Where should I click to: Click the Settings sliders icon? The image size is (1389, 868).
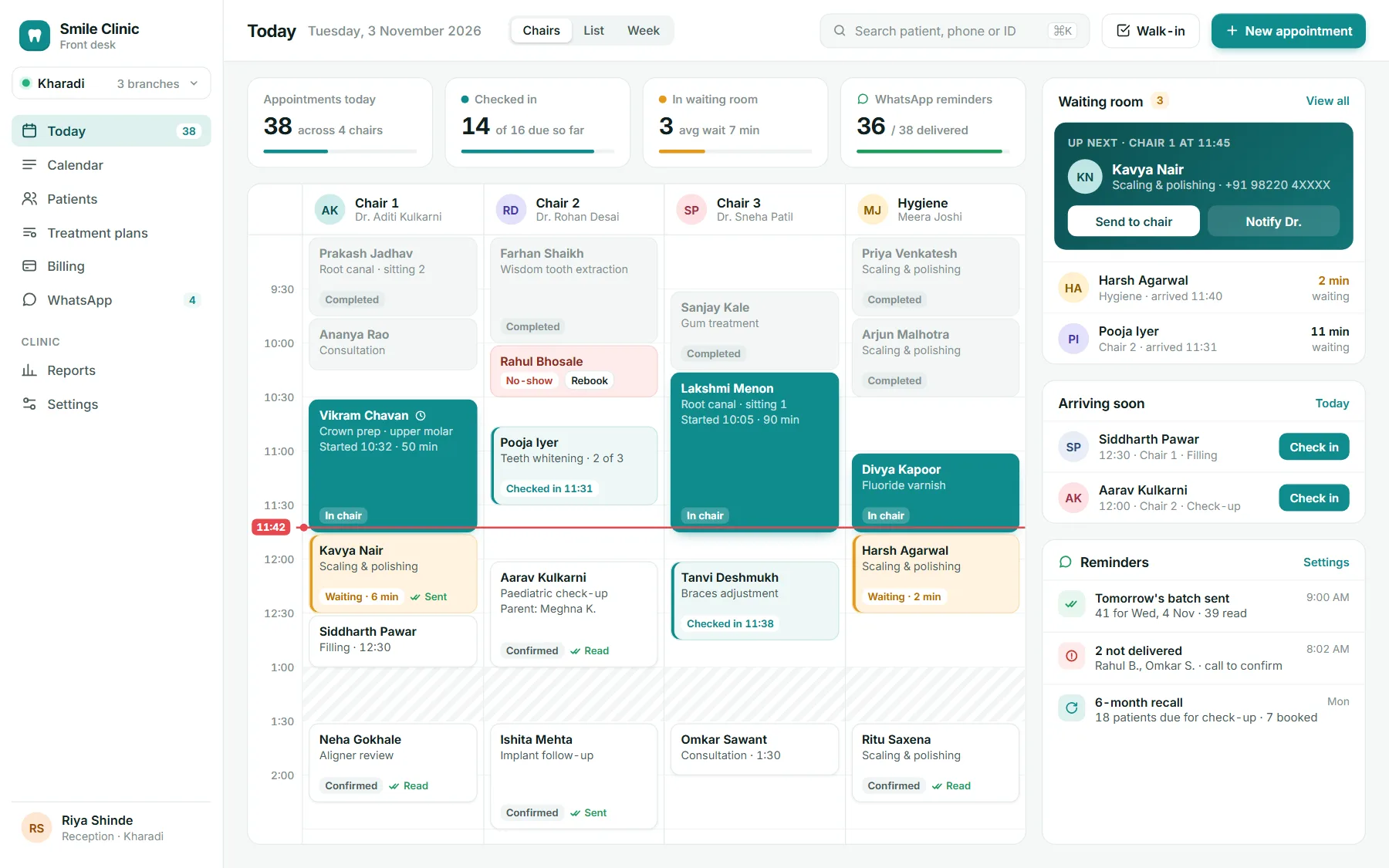29,404
